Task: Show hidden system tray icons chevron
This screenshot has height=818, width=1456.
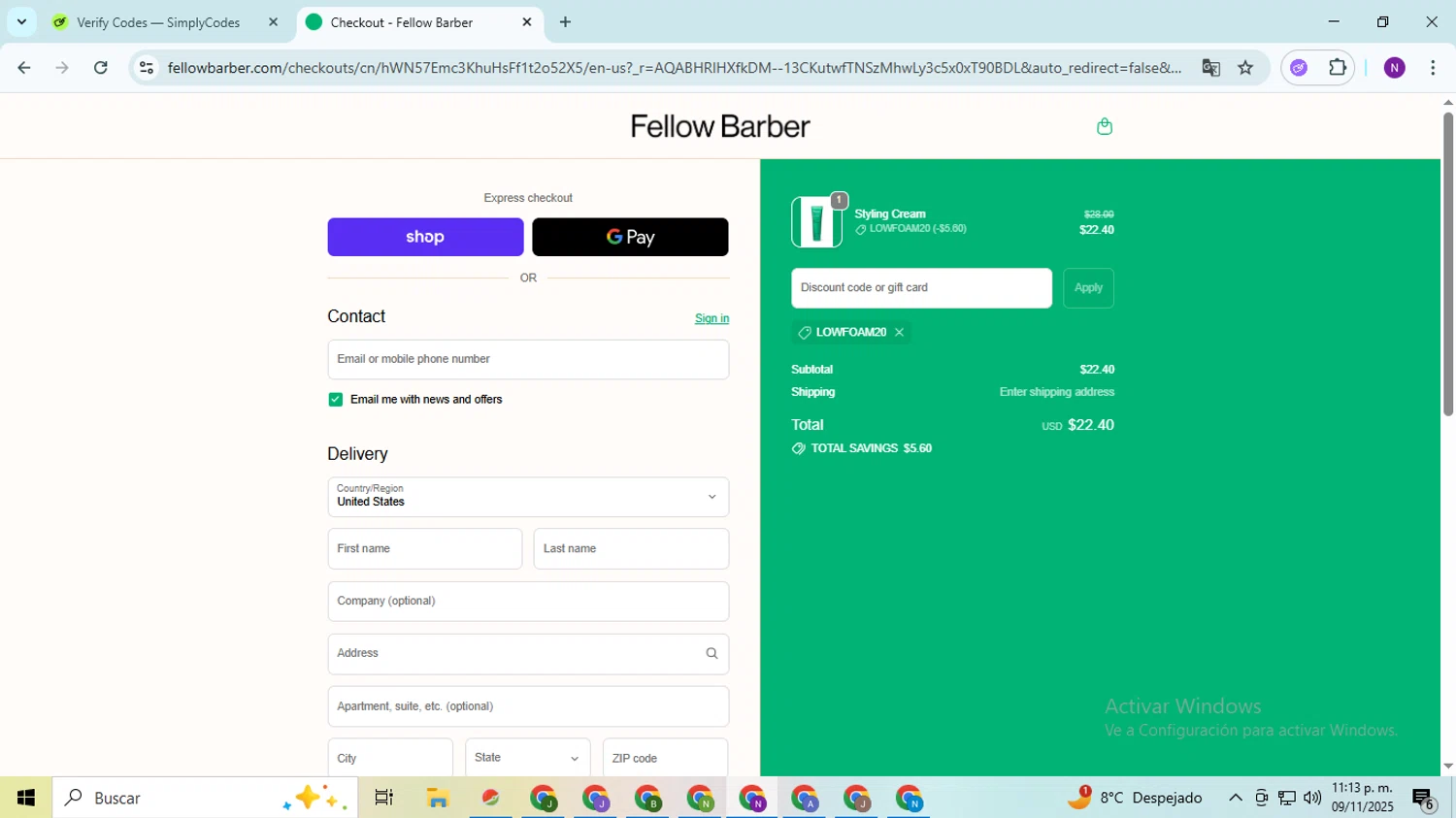Action: point(1235,798)
